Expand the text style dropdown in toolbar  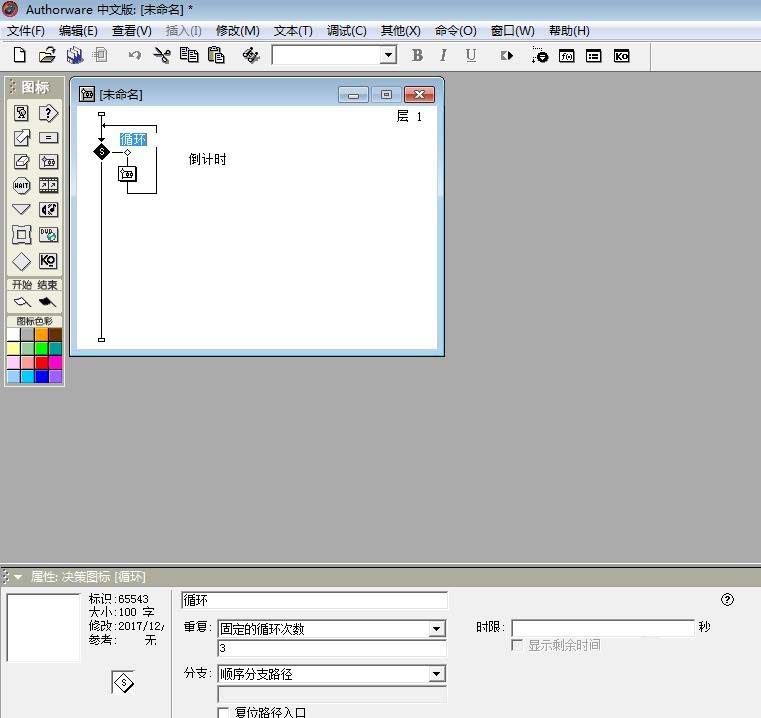[388, 55]
